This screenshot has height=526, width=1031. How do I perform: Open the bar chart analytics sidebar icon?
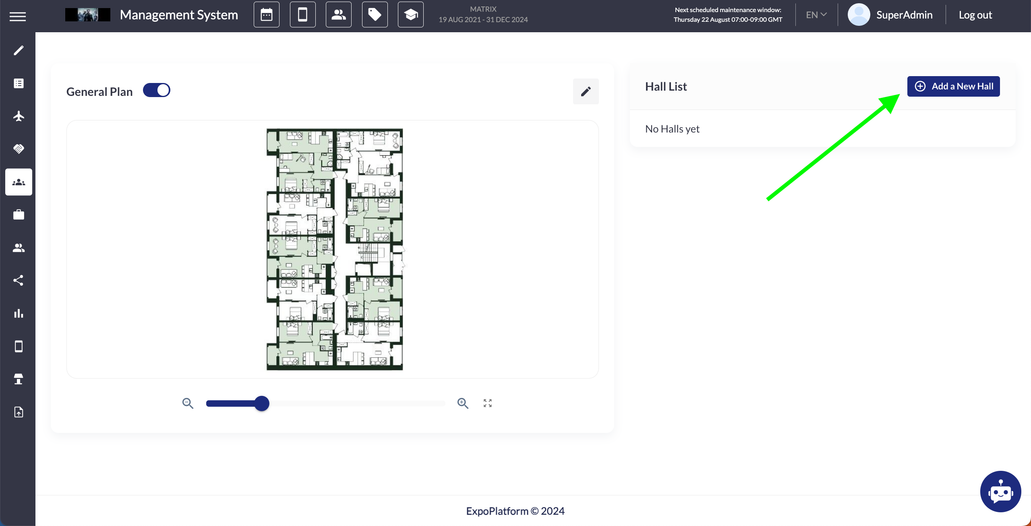point(18,314)
